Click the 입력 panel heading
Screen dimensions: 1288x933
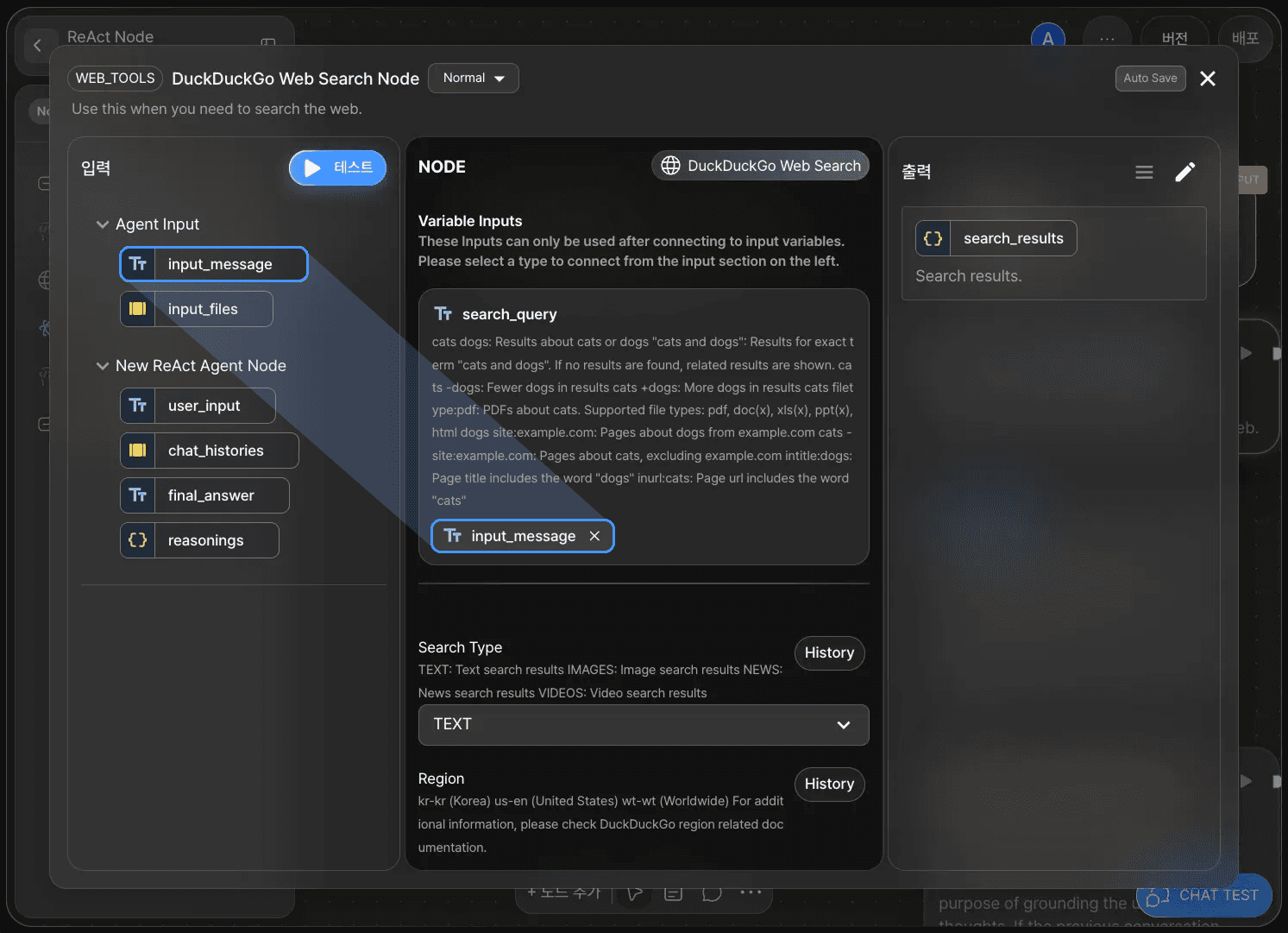(96, 168)
